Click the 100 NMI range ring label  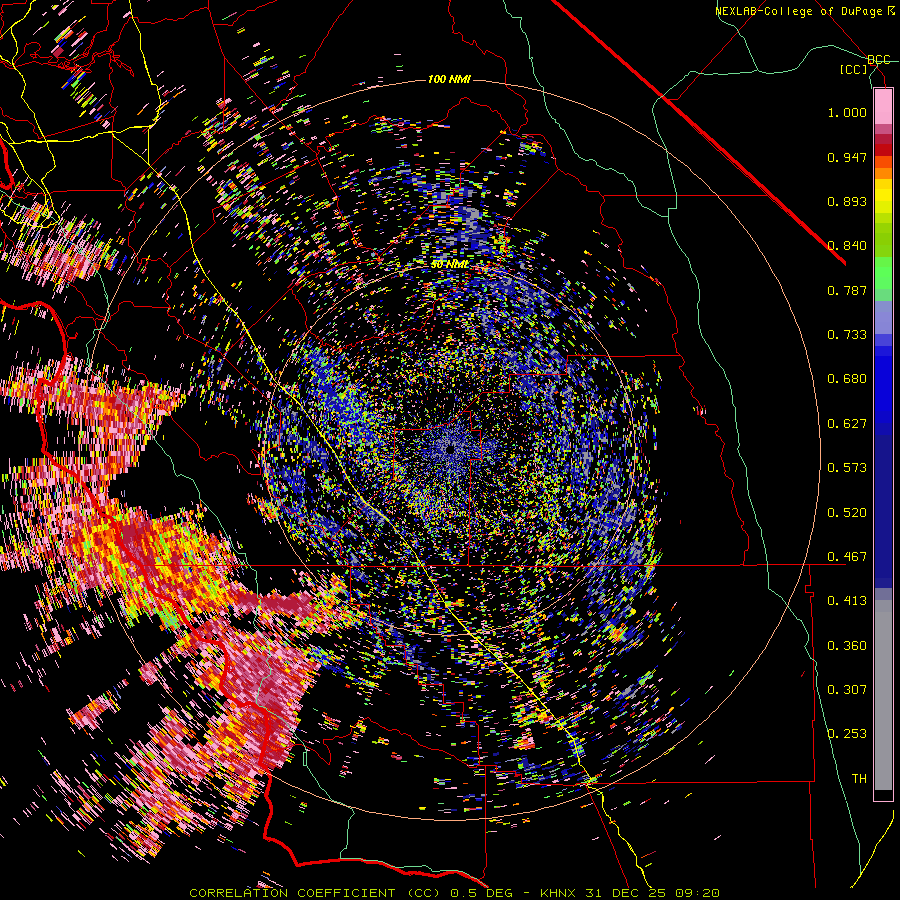tap(449, 79)
